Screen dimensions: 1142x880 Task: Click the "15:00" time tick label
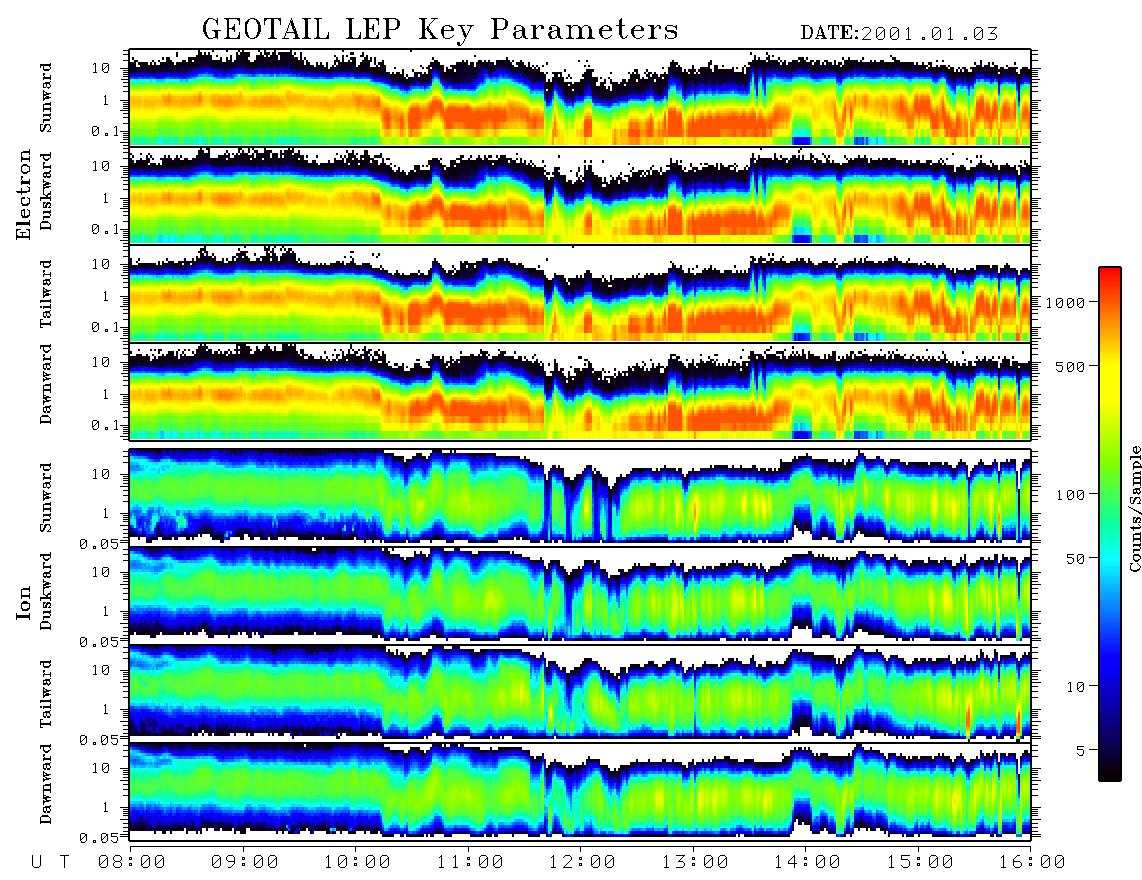point(921,863)
